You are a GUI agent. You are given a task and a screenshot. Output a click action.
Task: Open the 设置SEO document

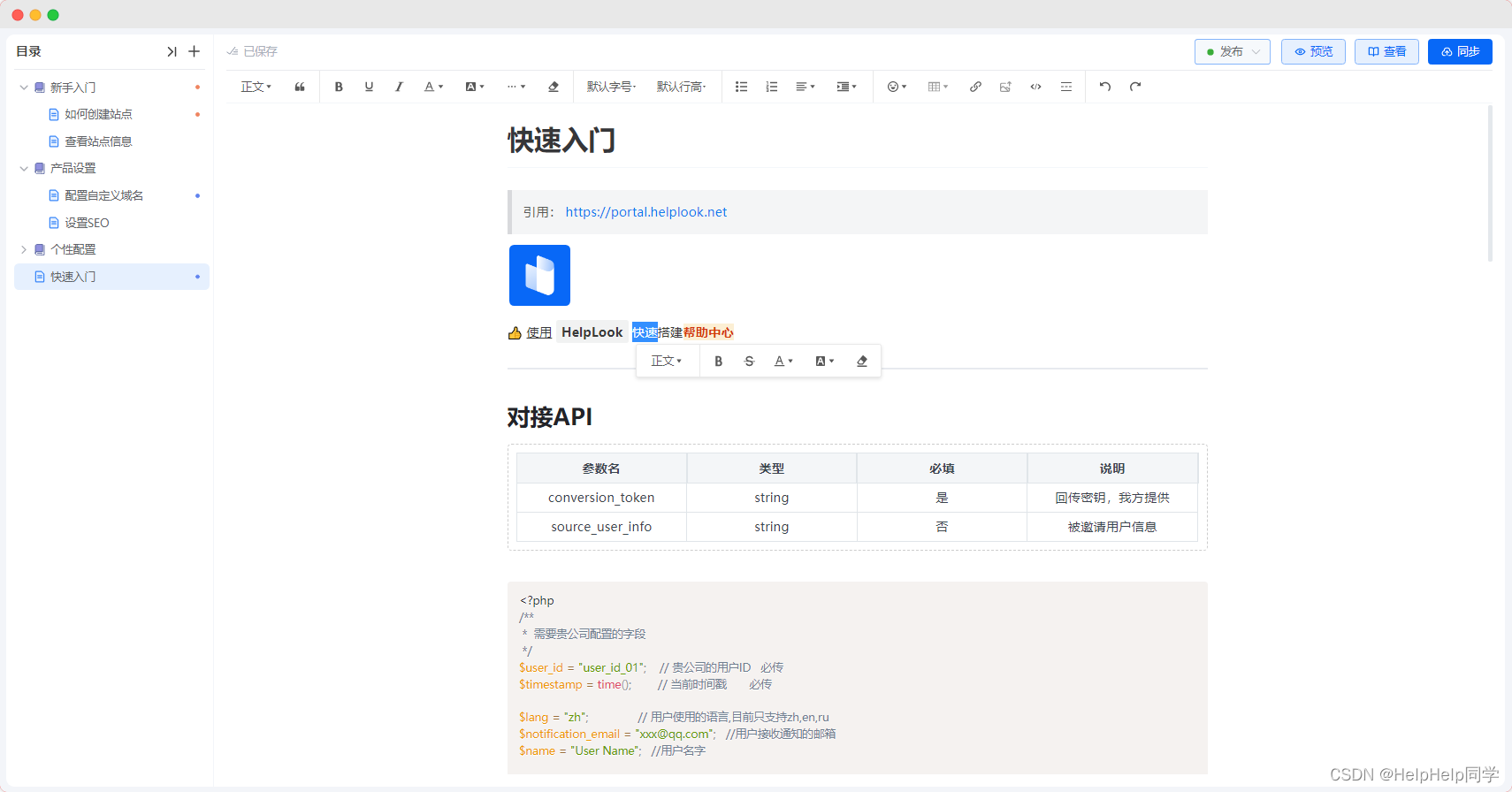[x=87, y=223]
